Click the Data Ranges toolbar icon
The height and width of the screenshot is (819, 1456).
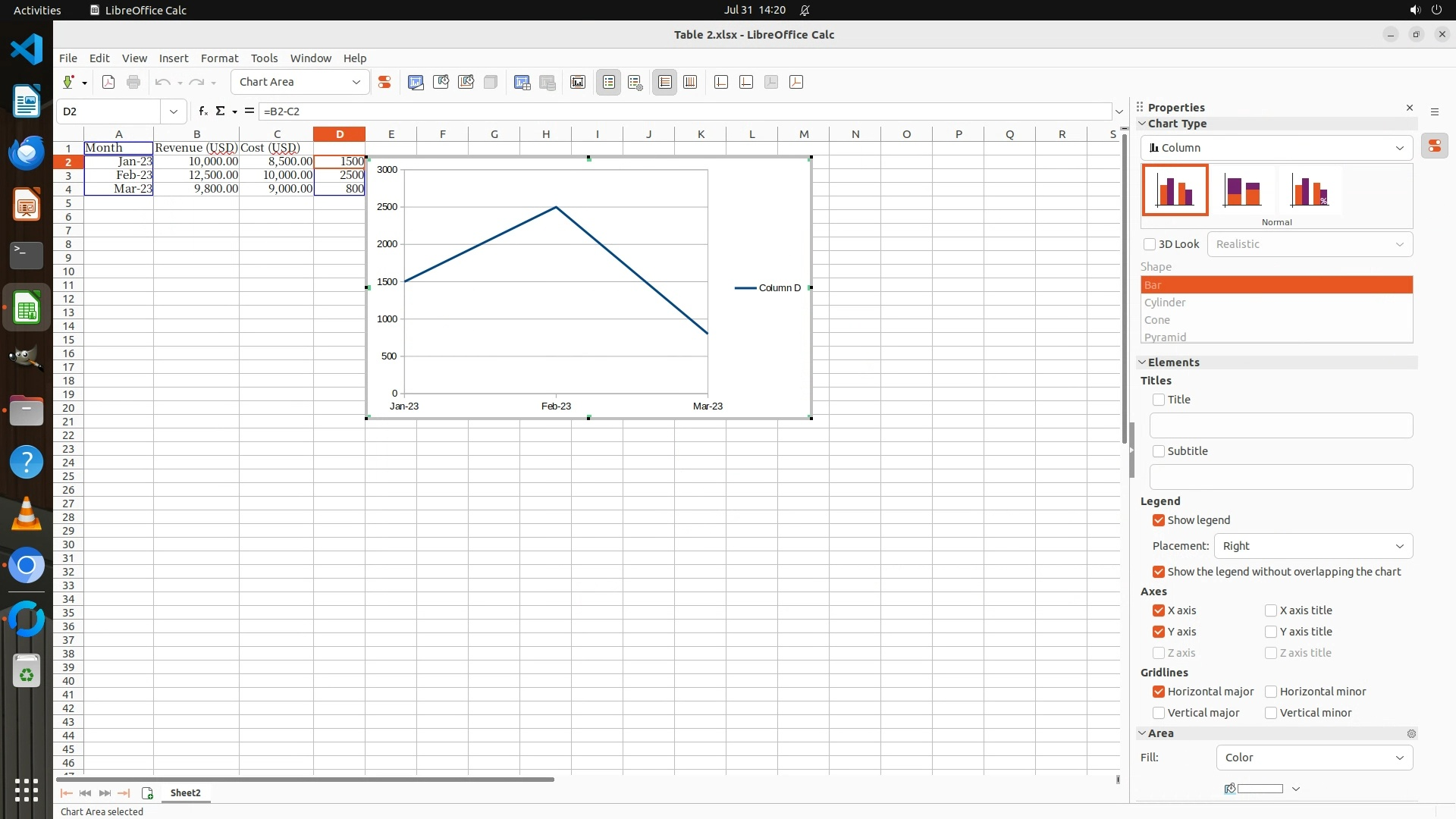point(522,83)
